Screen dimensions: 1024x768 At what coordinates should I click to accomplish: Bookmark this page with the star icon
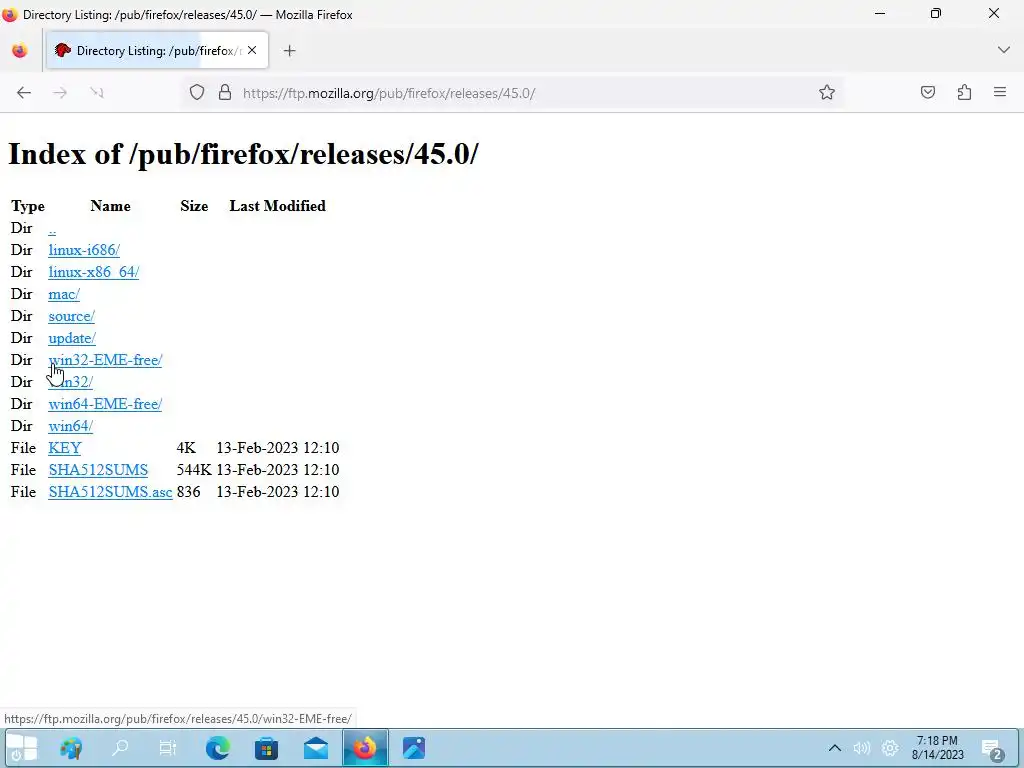827,93
